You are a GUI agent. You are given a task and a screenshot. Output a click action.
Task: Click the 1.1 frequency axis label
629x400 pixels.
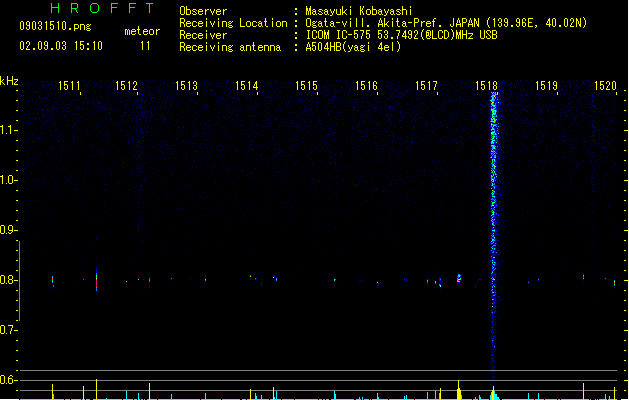point(8,130)
